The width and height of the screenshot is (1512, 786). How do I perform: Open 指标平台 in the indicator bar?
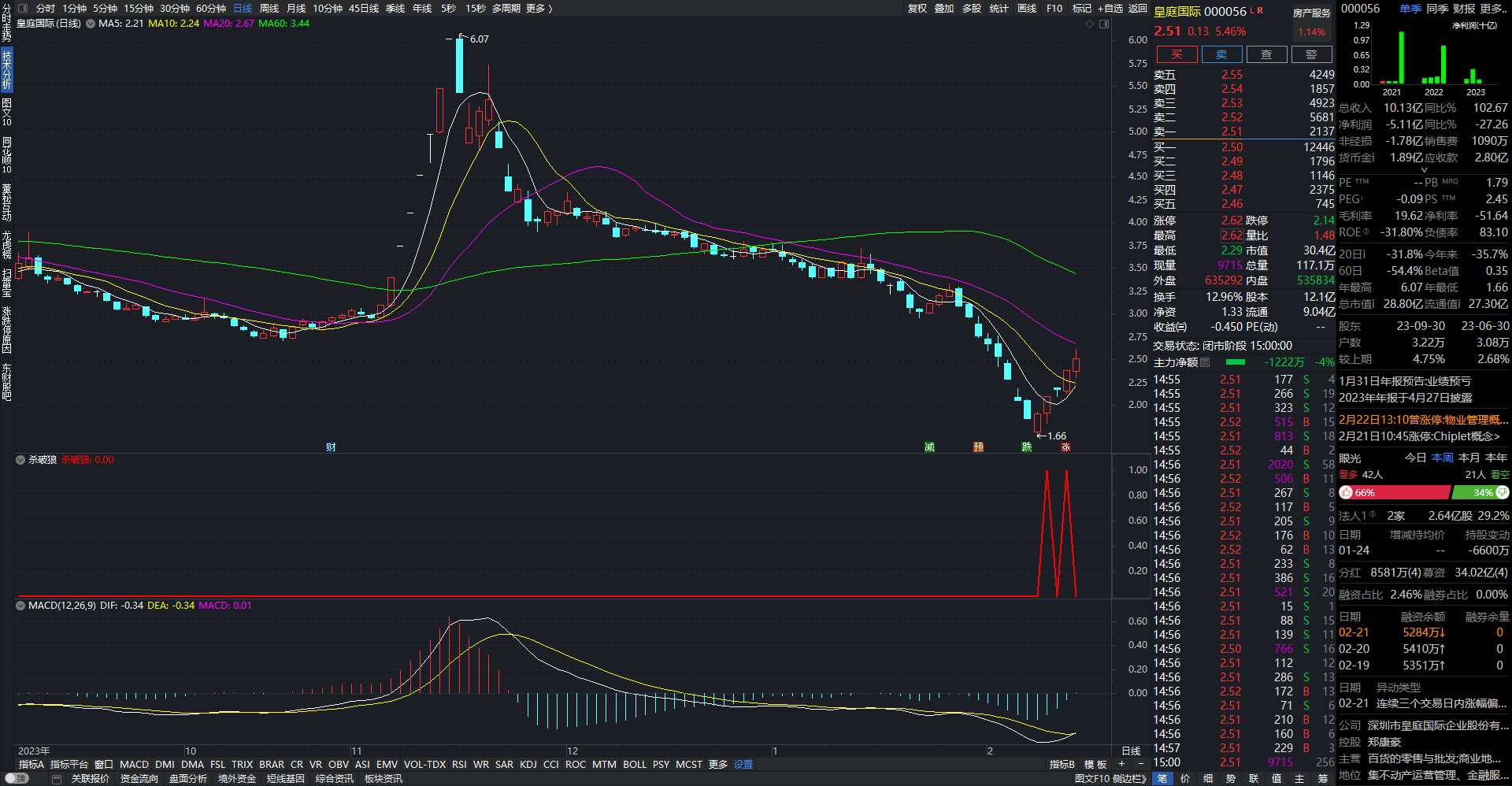pyautogui.click(x=69, y=765)
